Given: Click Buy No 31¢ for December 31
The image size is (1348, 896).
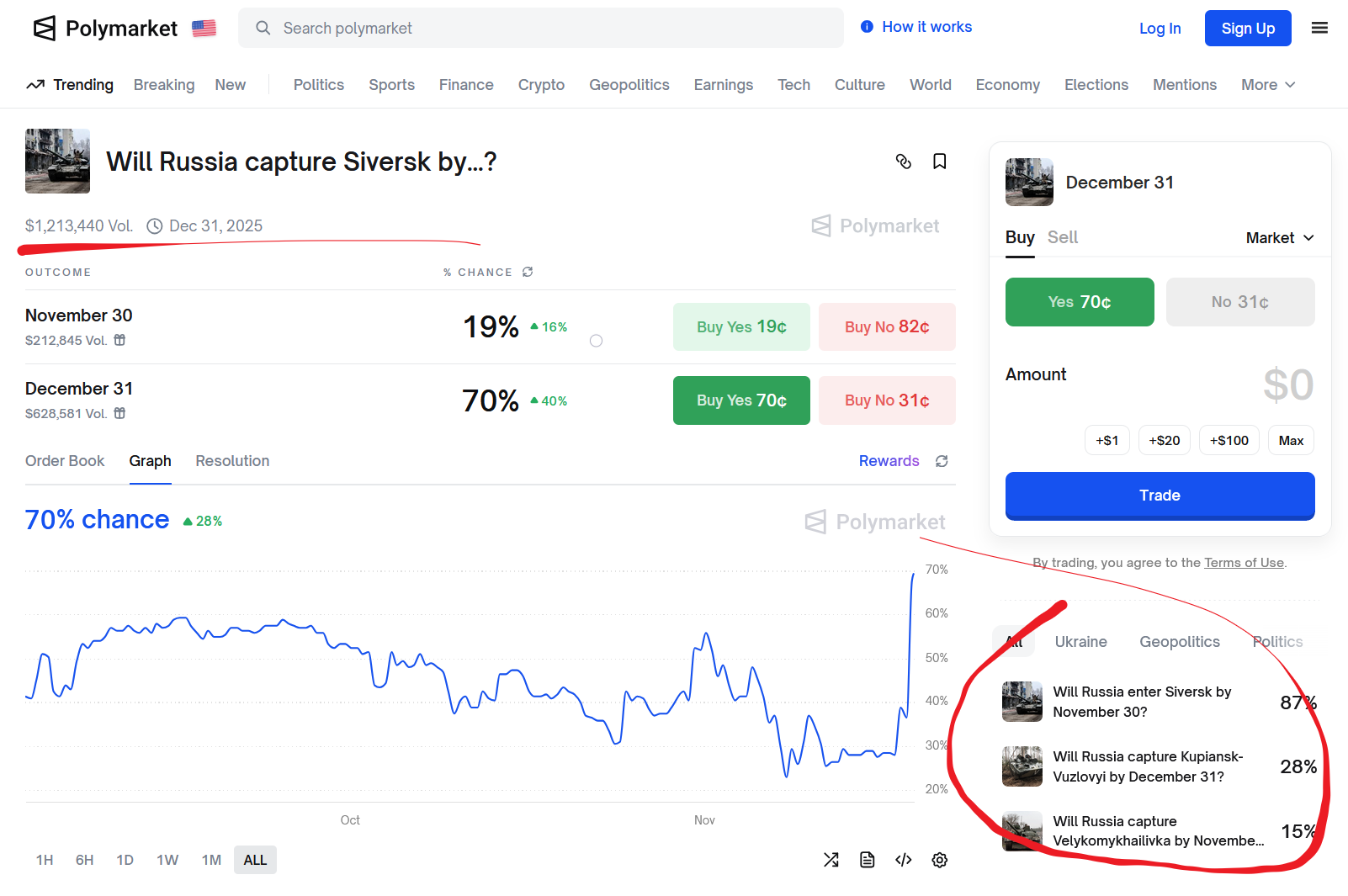Looking at the screenshot, I should coord(887,400).
